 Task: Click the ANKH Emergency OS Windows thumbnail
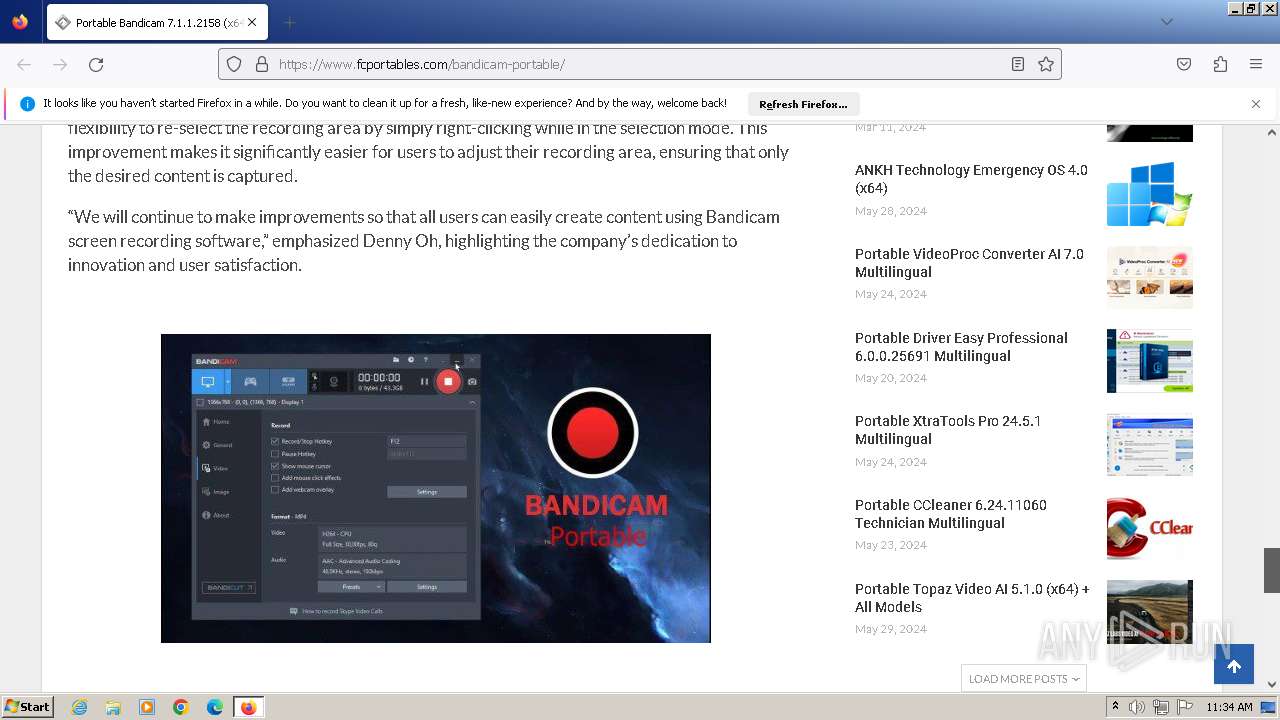(1150, 194)
